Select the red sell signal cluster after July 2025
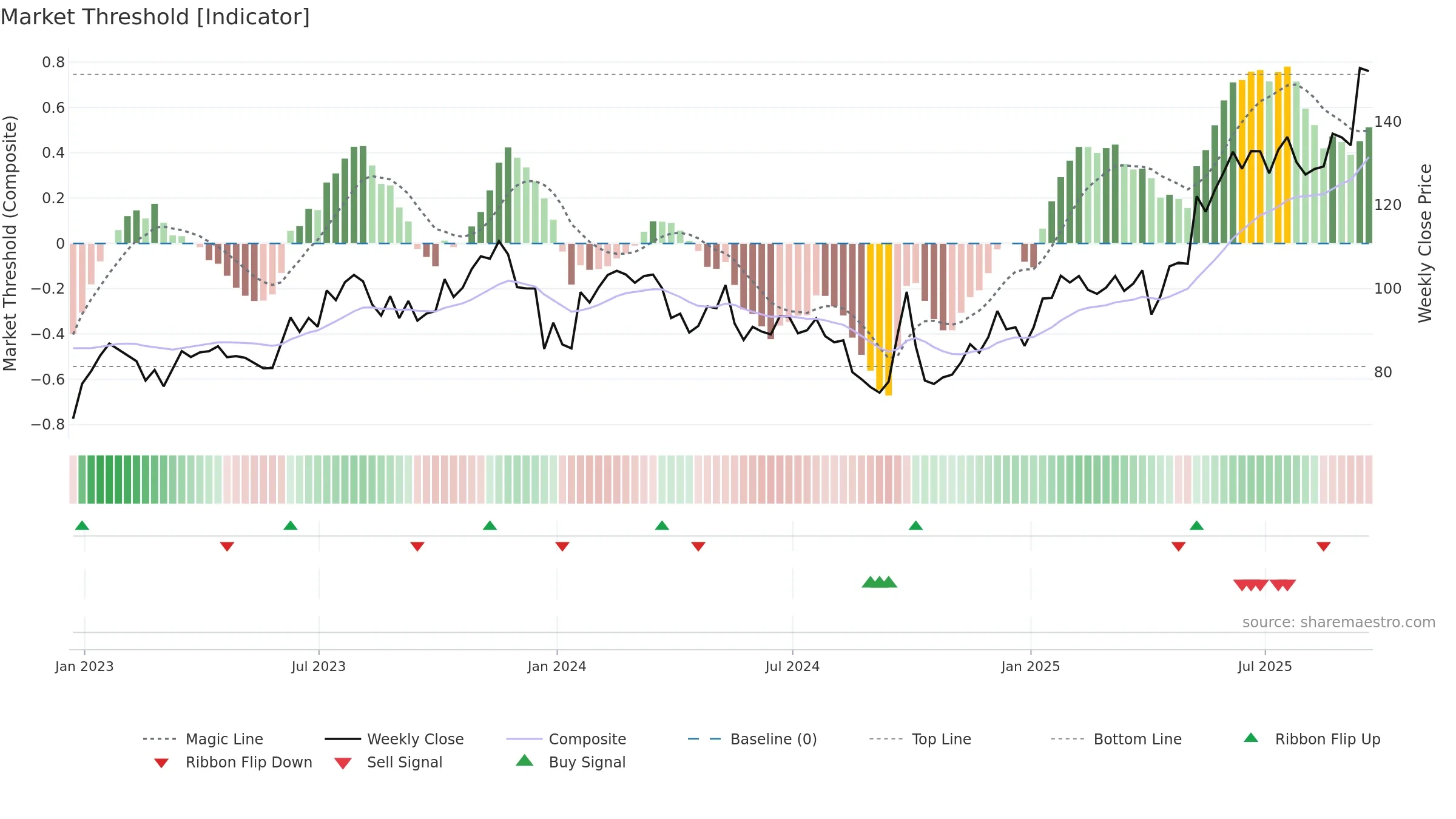1456x819 pixels. pos(1282,585)
